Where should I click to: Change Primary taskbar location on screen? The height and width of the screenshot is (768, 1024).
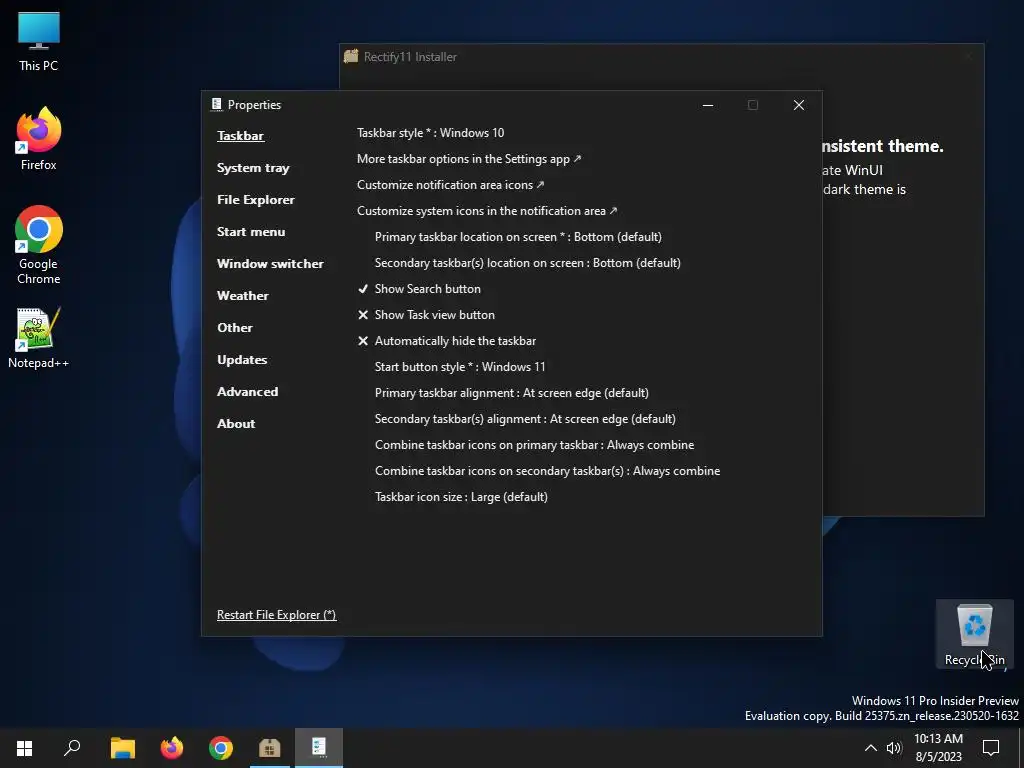[x=518, y=237]
